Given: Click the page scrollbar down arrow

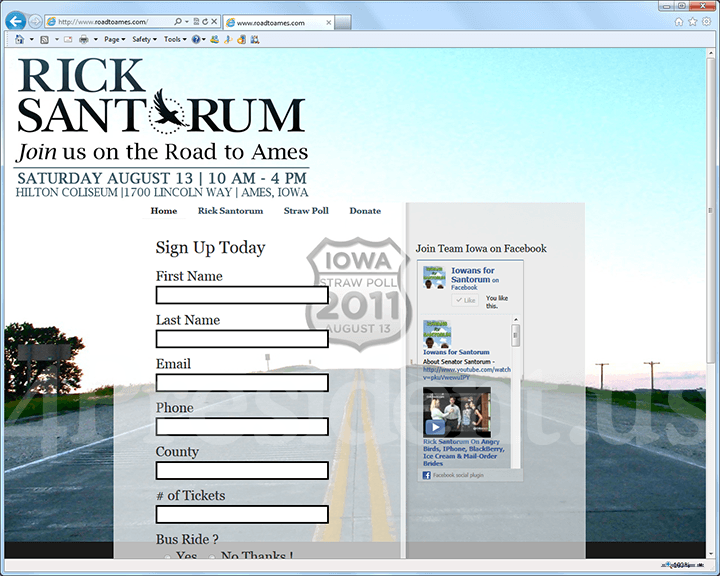Looking at the screenshot, I should 711,553.
